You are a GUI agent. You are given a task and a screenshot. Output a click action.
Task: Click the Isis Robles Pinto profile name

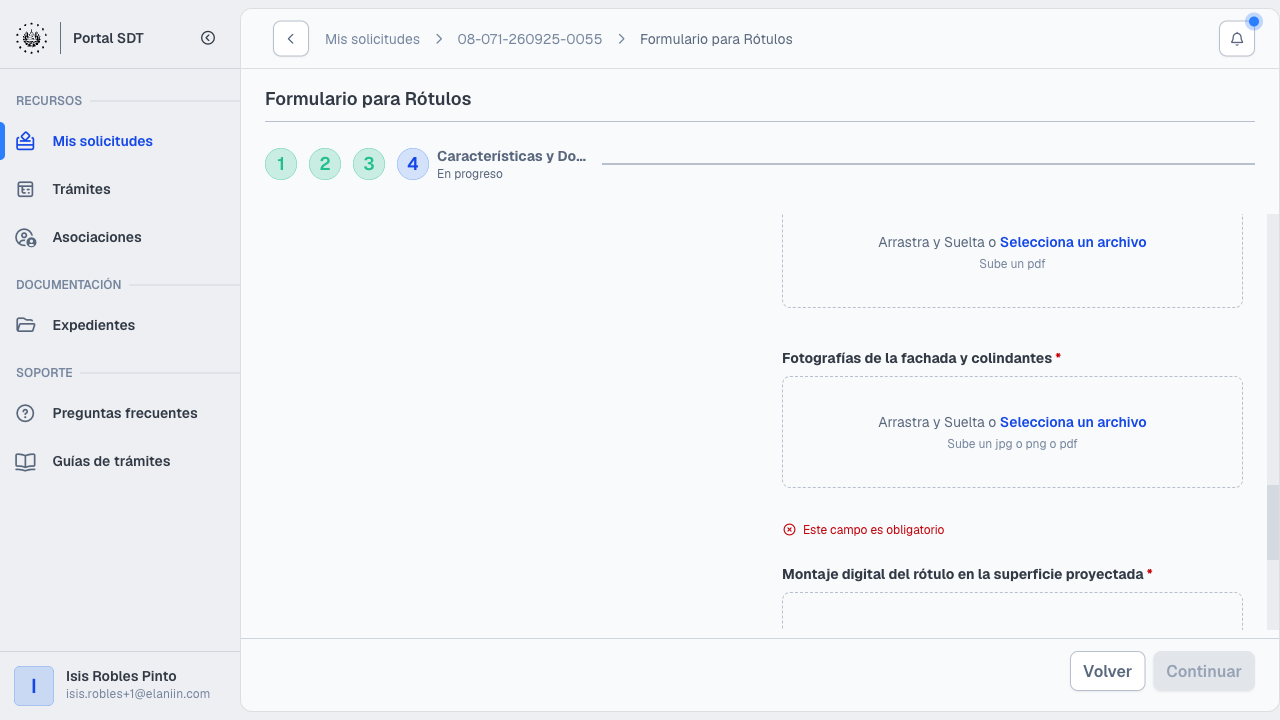tap(121, 676)
